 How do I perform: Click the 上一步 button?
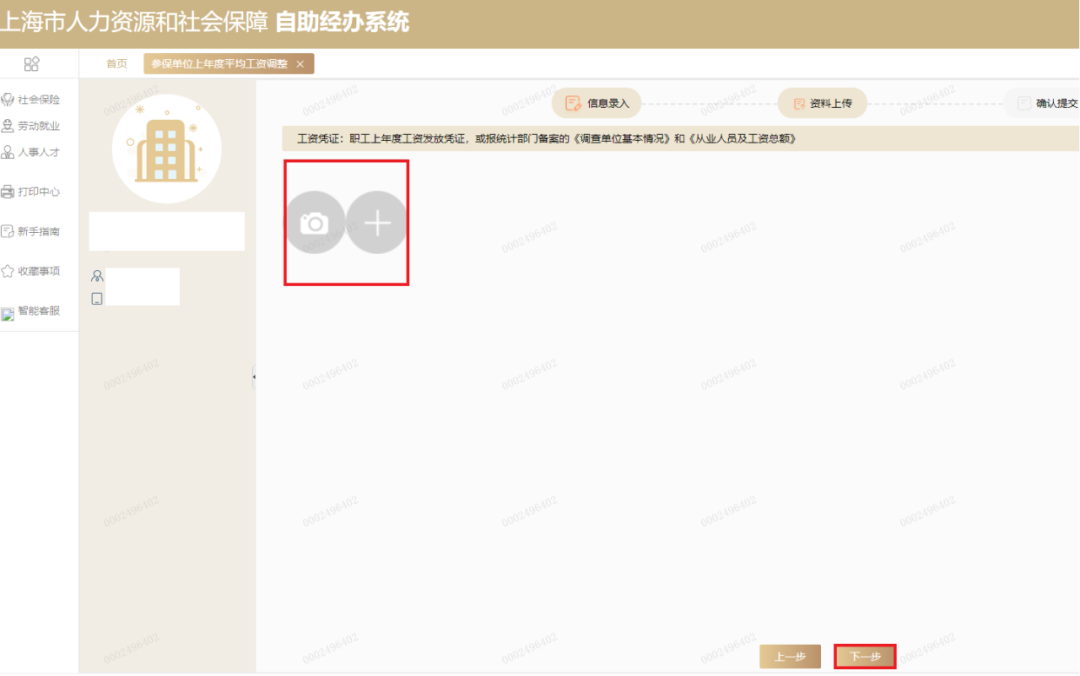click(x=790, y=657)
